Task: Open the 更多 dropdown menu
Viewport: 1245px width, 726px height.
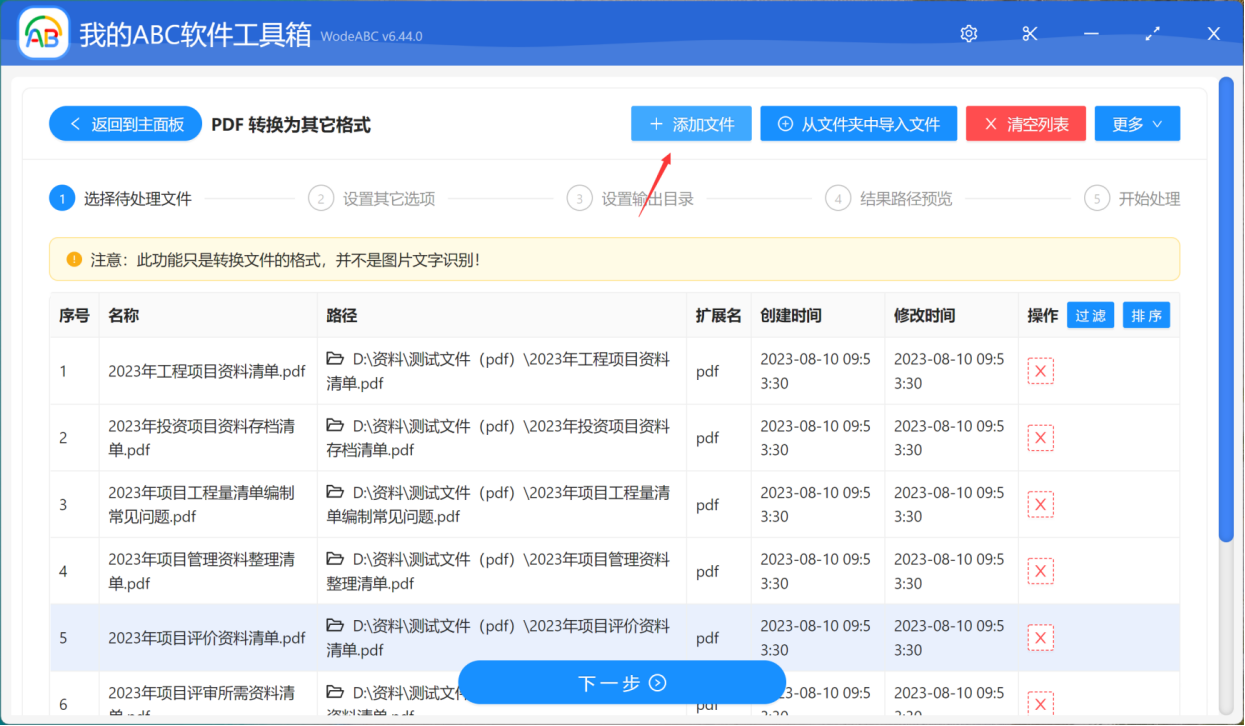Action: (x=1137, y=123)
